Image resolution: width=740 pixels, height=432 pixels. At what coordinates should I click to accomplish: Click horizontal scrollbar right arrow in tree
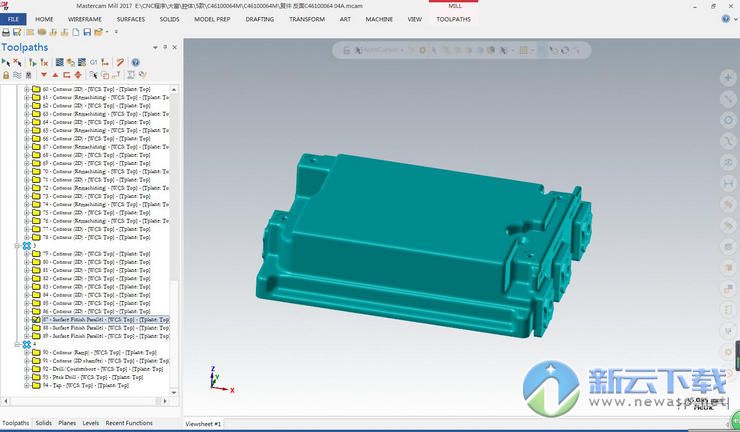pos(165,401)
